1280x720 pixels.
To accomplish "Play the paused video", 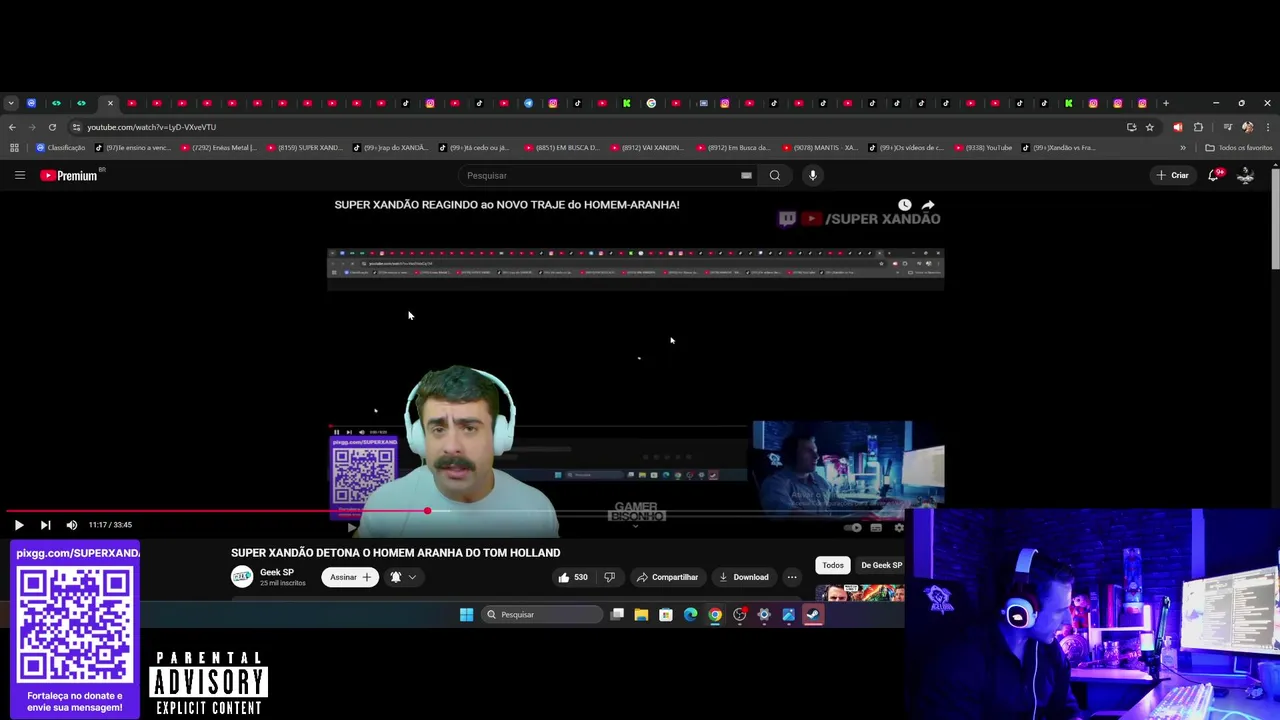I will [x=19, y=525].
